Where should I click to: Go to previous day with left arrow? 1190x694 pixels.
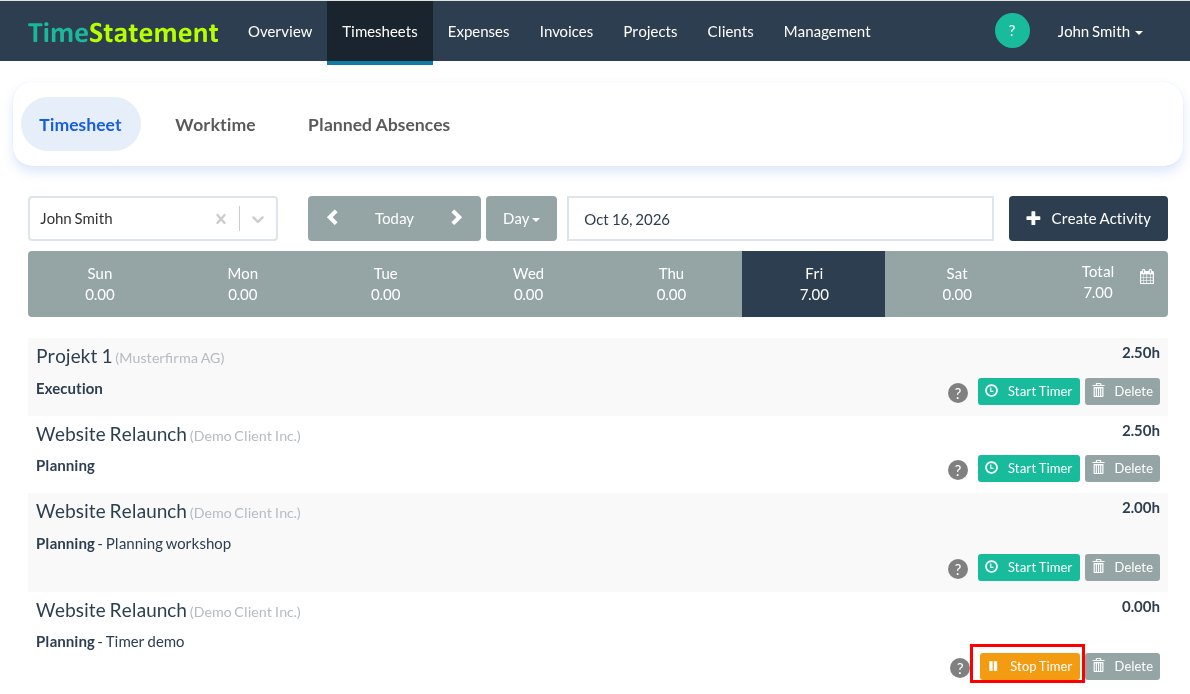point(332,218)
